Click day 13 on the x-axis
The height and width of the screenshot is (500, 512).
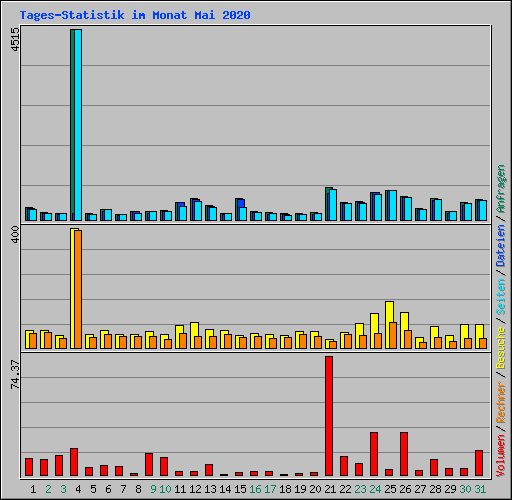click(210, 489)
